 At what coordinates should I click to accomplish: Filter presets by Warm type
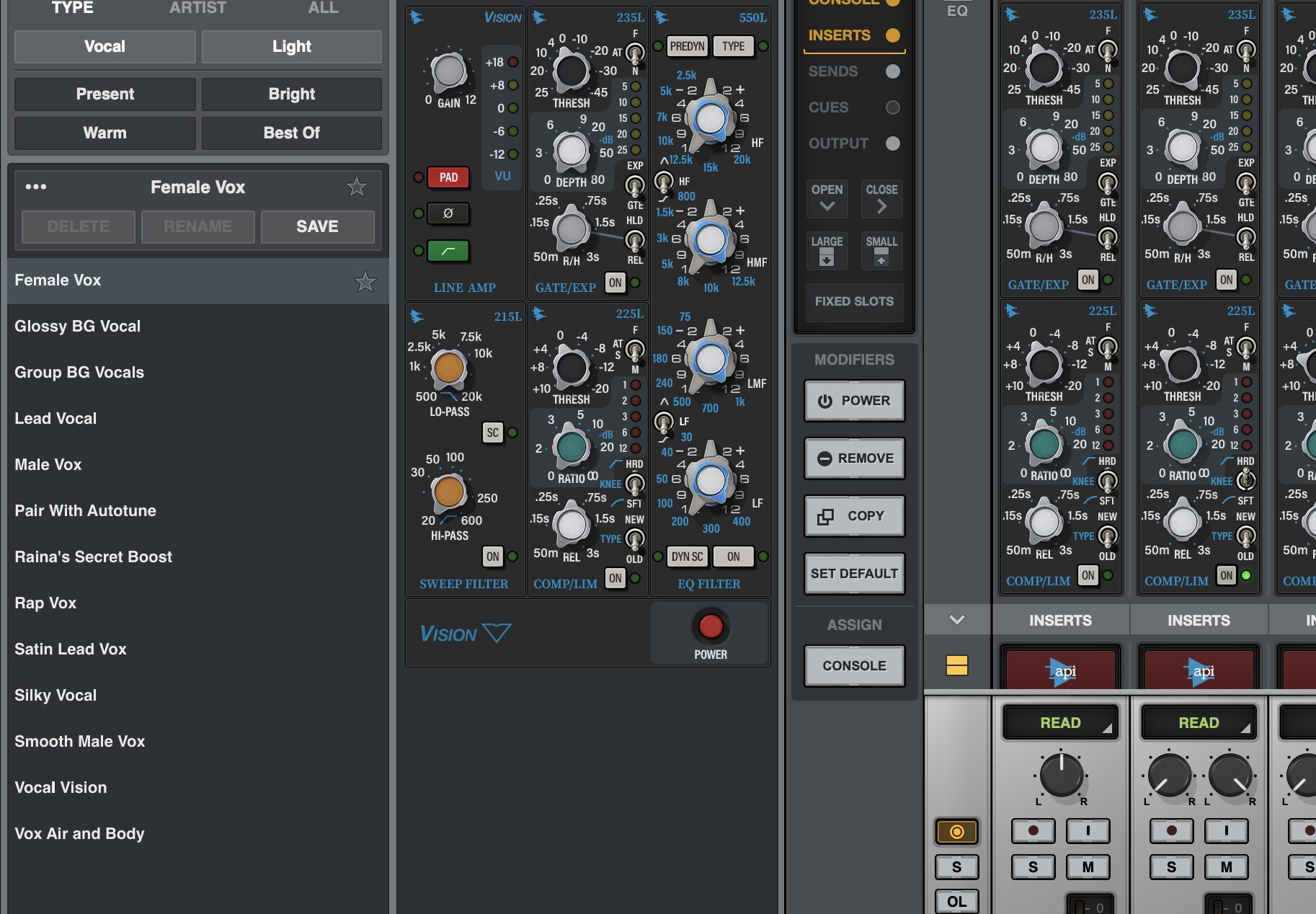105,133
